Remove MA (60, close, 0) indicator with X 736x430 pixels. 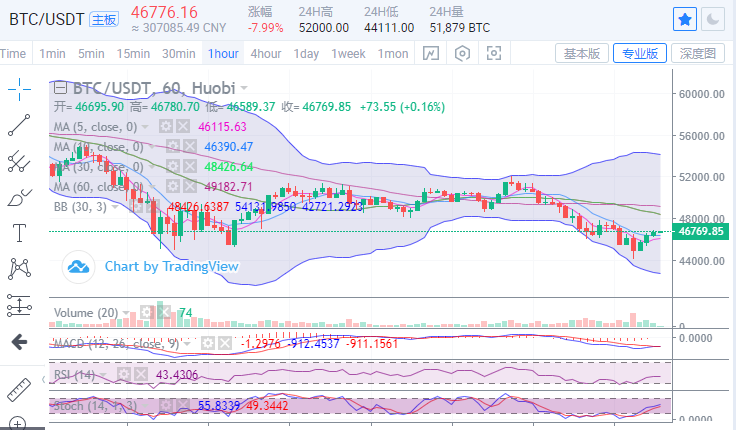(190, 186)
